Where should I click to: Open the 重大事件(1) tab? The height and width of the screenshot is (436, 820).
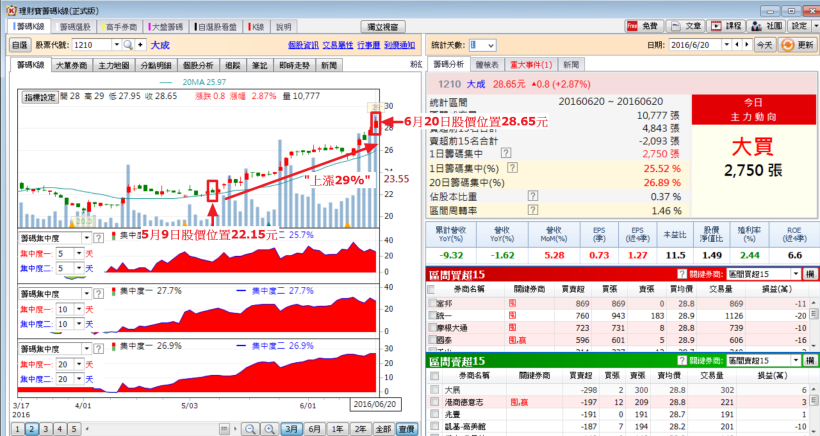[x=531, y=65]
